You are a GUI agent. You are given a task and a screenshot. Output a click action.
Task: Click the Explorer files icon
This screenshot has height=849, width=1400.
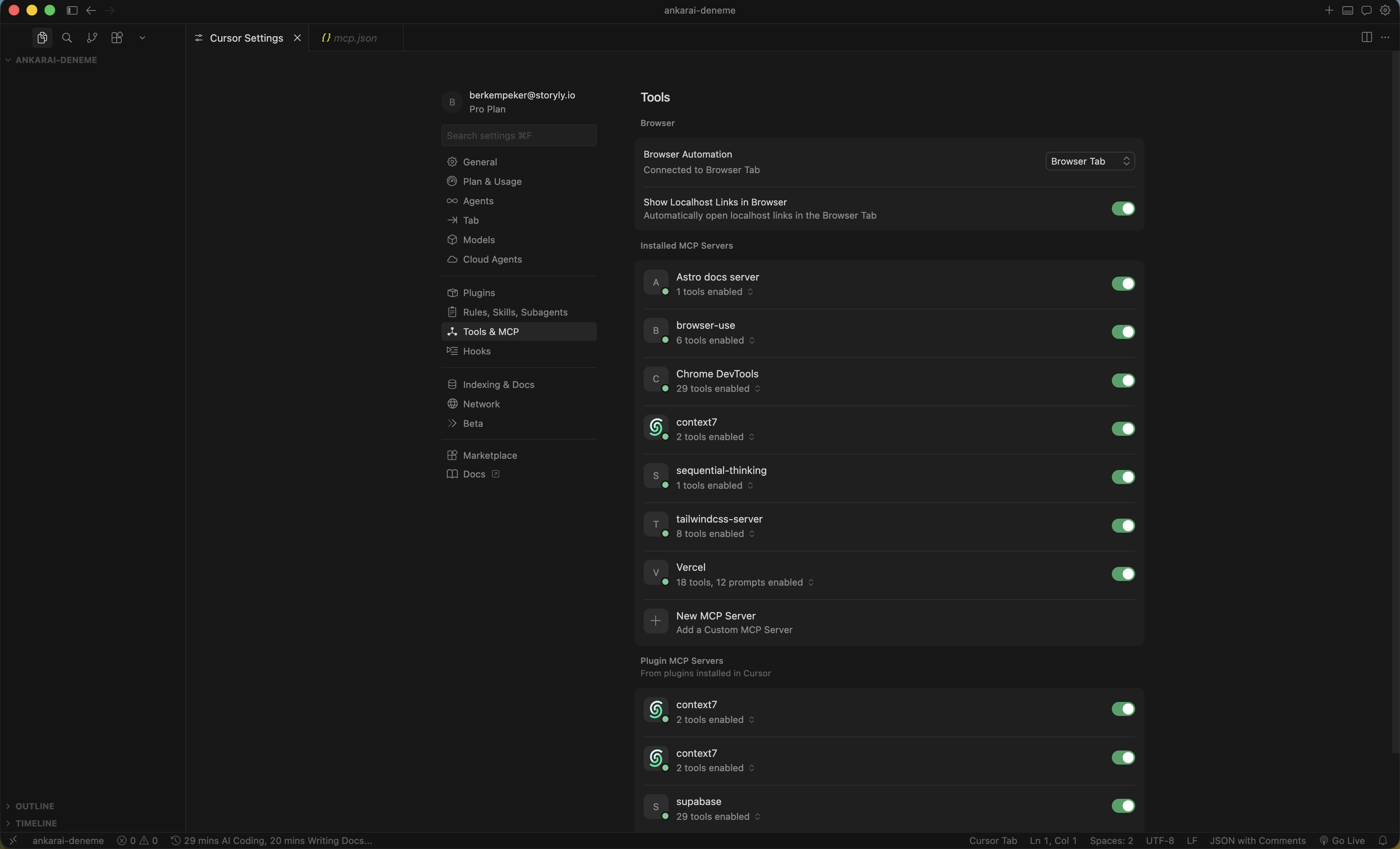[x=42, y=37]
